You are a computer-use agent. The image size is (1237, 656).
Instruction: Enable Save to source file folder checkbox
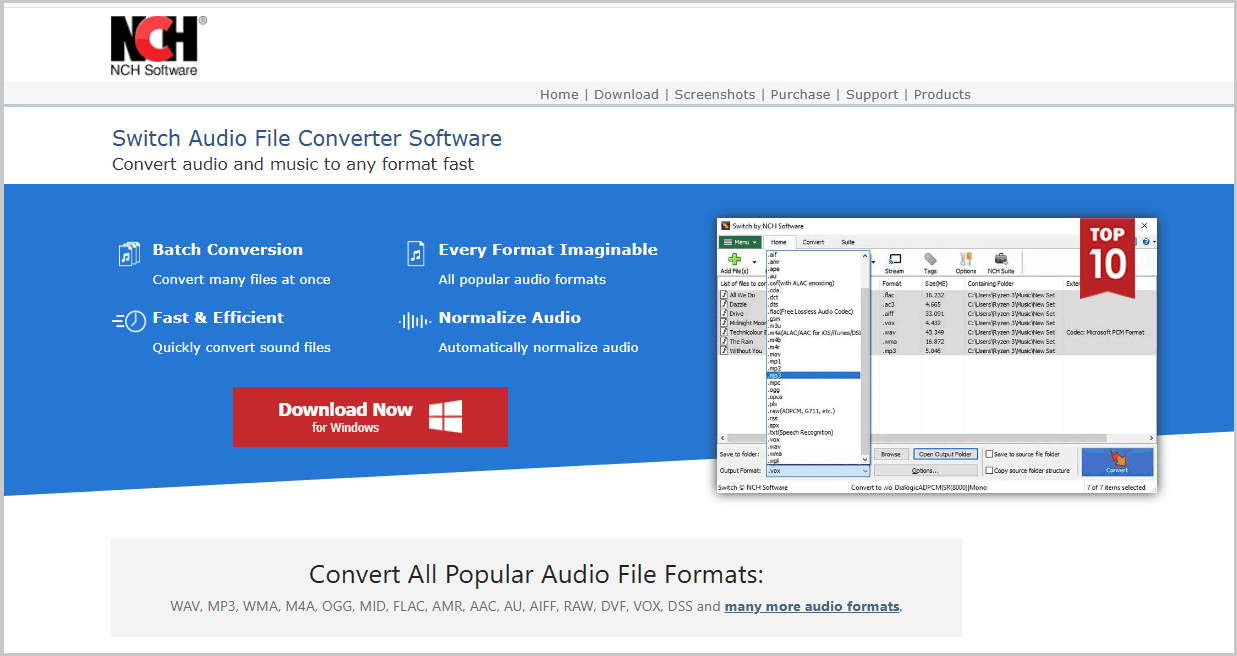[x=989, y=454]
